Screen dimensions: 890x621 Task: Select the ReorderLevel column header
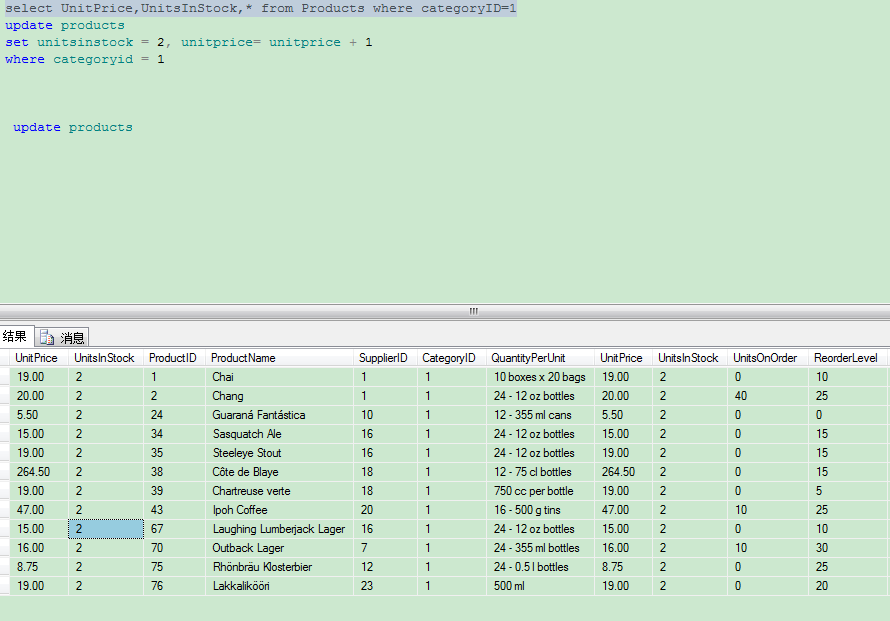pos(848,358)
